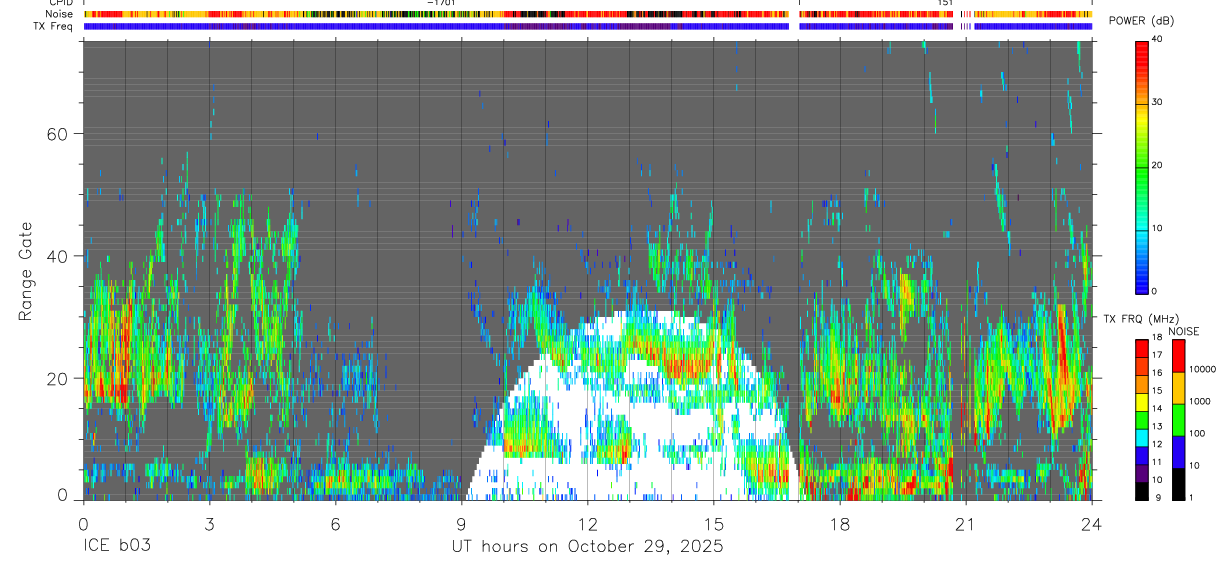Click the POWER (dB) scale title

click(x=1142, y=21)
